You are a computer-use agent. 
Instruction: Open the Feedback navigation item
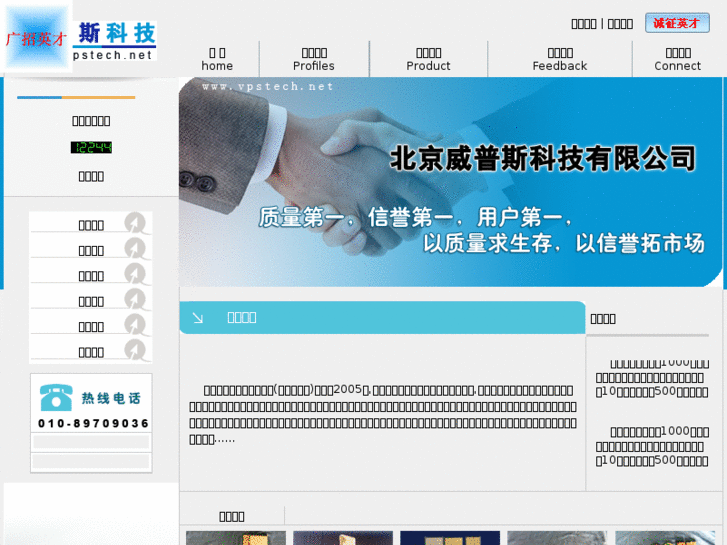click(560, 59)
